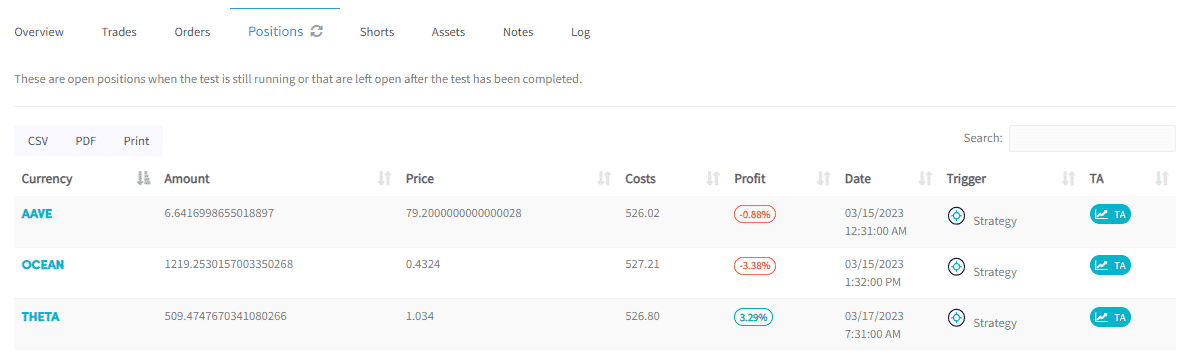This screenshot has height=364, width=1192.
Task: Sort by Price column sort arrows
Action: [604, 179]
